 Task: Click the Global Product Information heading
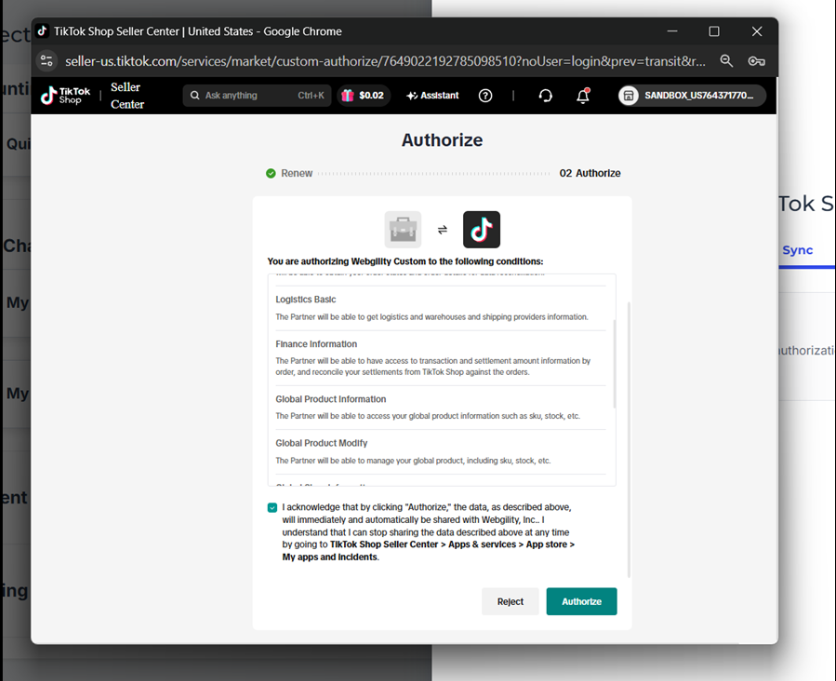331,399
